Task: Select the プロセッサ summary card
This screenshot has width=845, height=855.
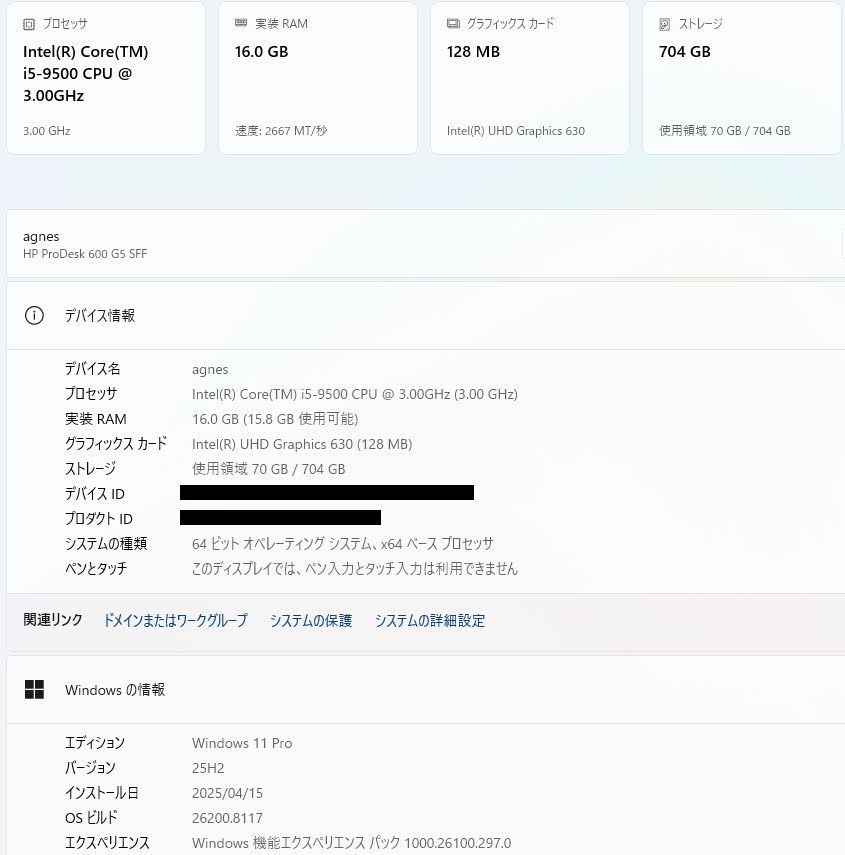Action: (106, 77)
